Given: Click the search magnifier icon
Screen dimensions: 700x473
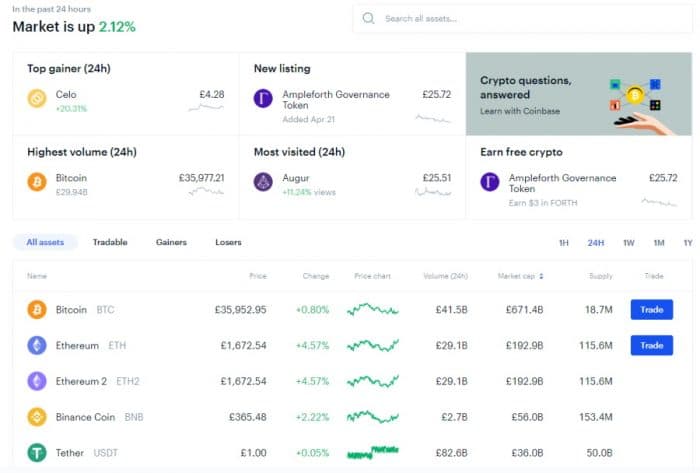Looking at the screenshot, I should [x=369, y=19].
